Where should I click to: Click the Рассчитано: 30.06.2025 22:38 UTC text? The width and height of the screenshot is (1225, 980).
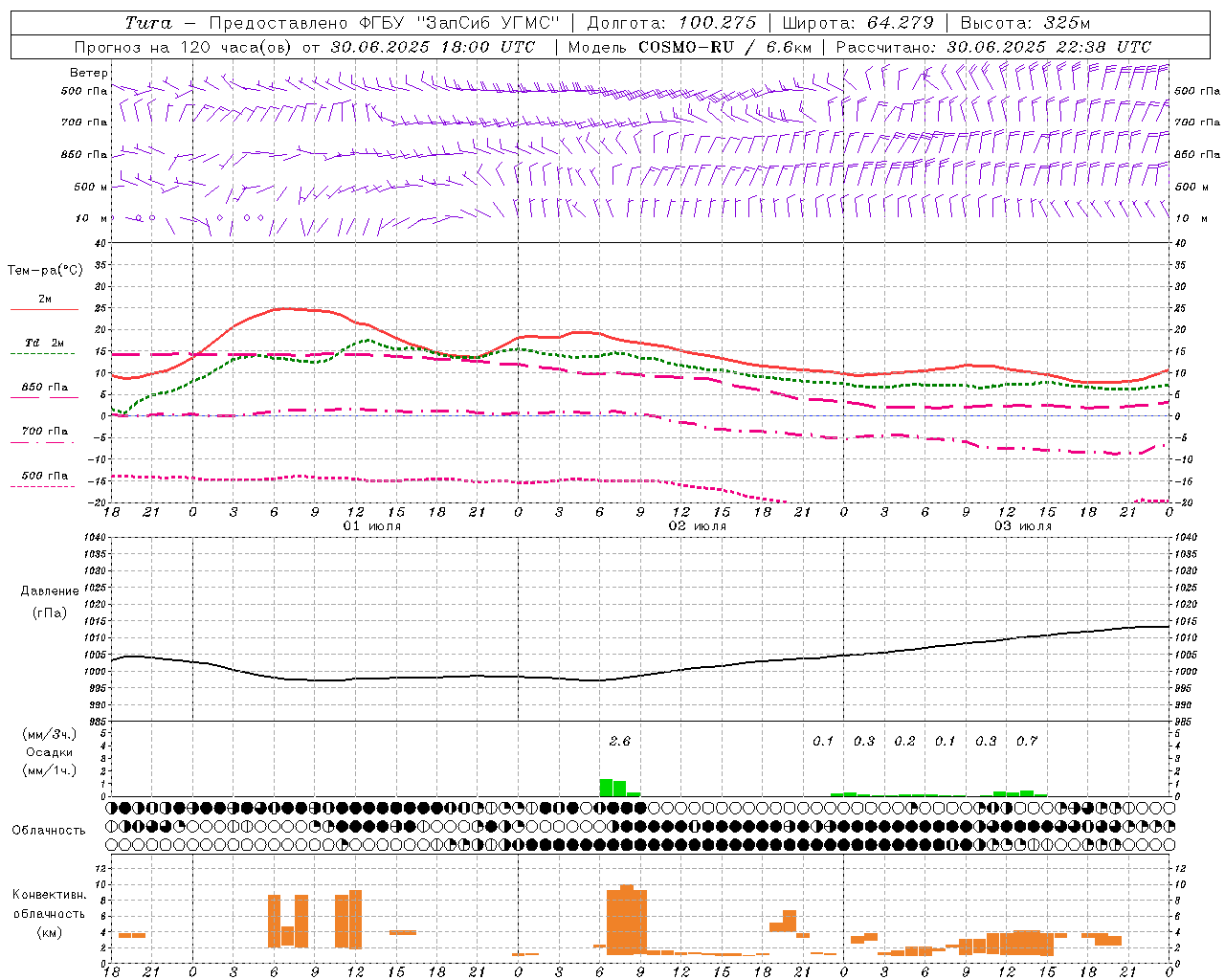(993, 47)
